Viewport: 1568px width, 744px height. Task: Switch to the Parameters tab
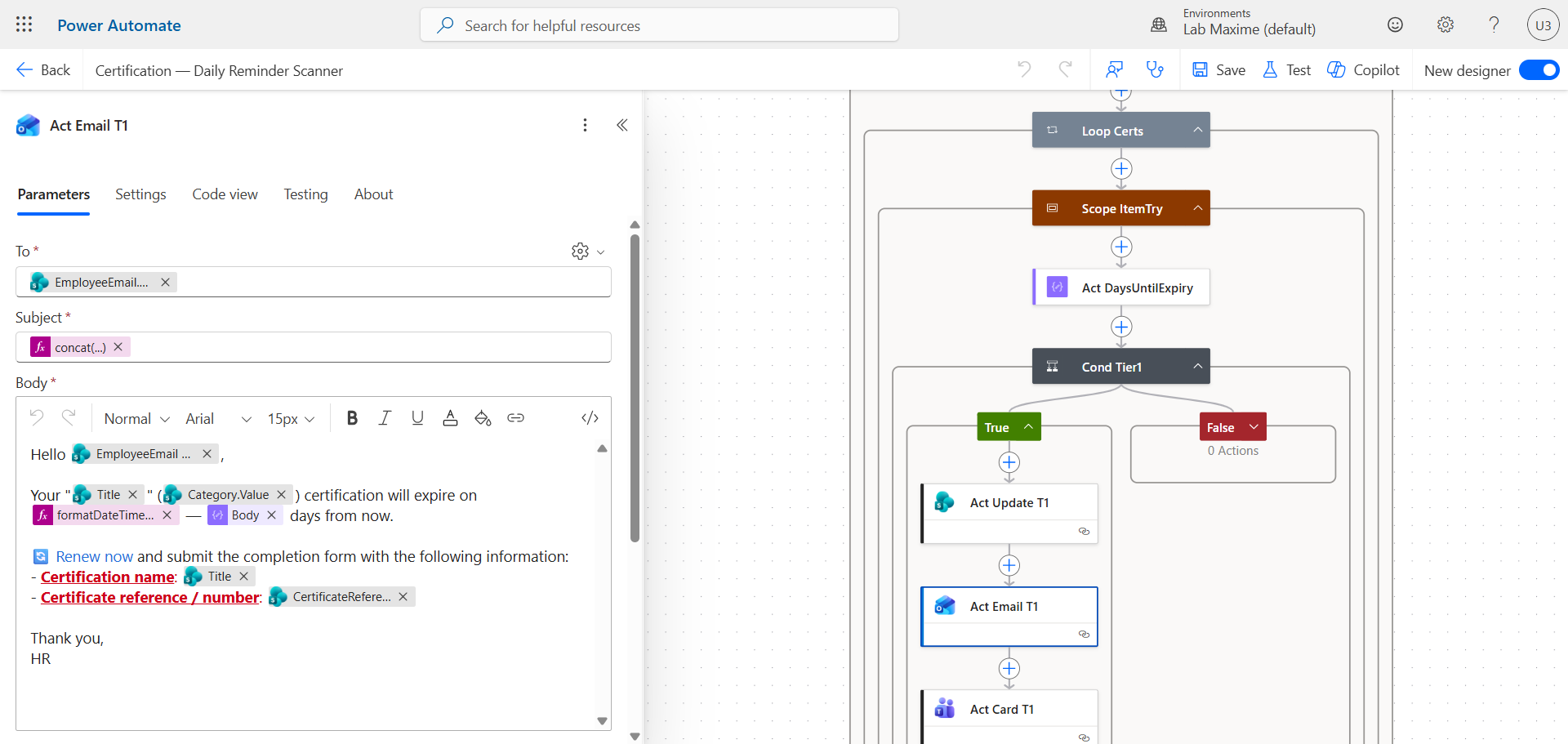coord(54,194)
